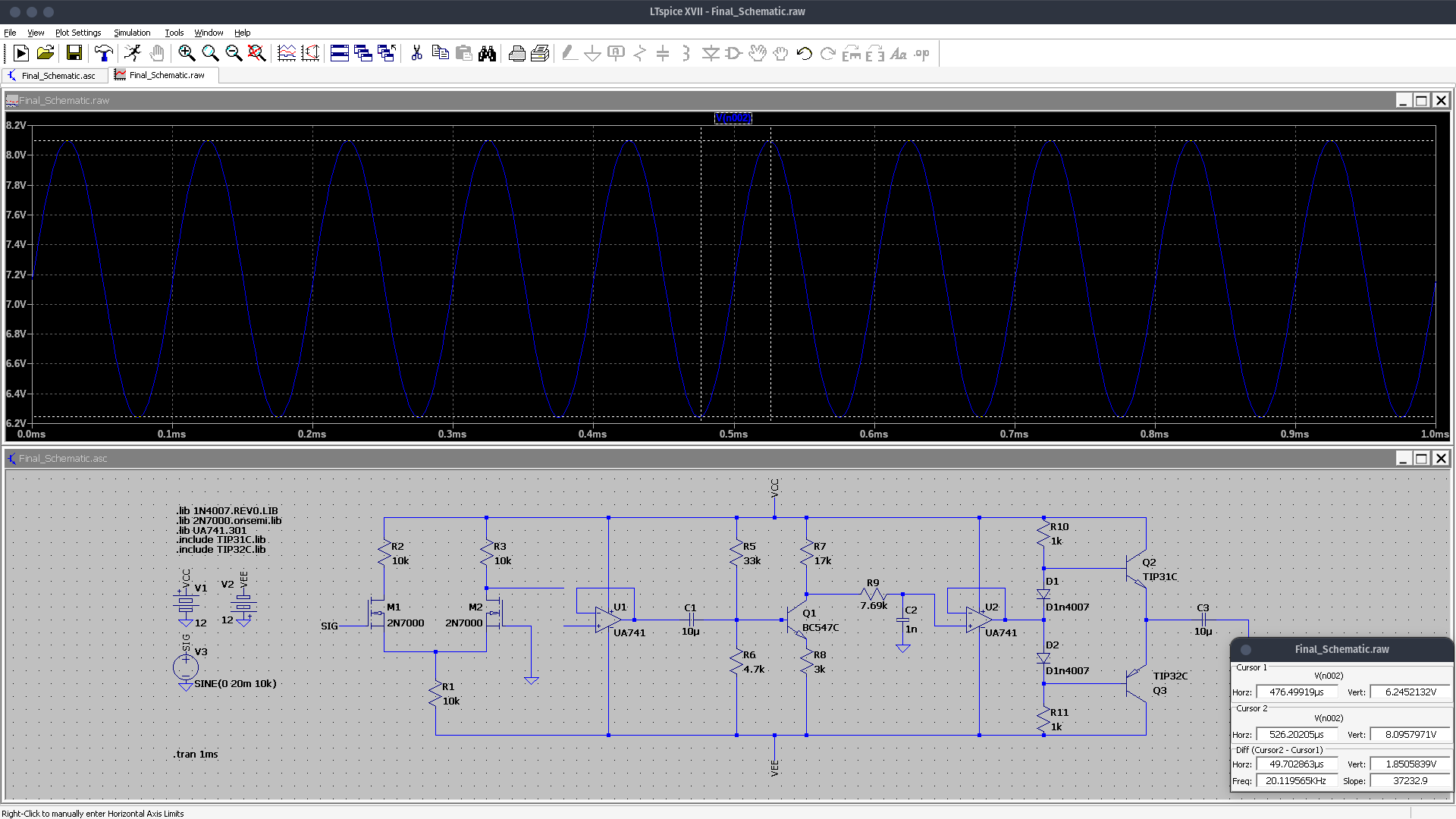This screenshot has height=819, width=1456.
Task: Click the Pick Visible Traces icon
Action: point(287,53)
